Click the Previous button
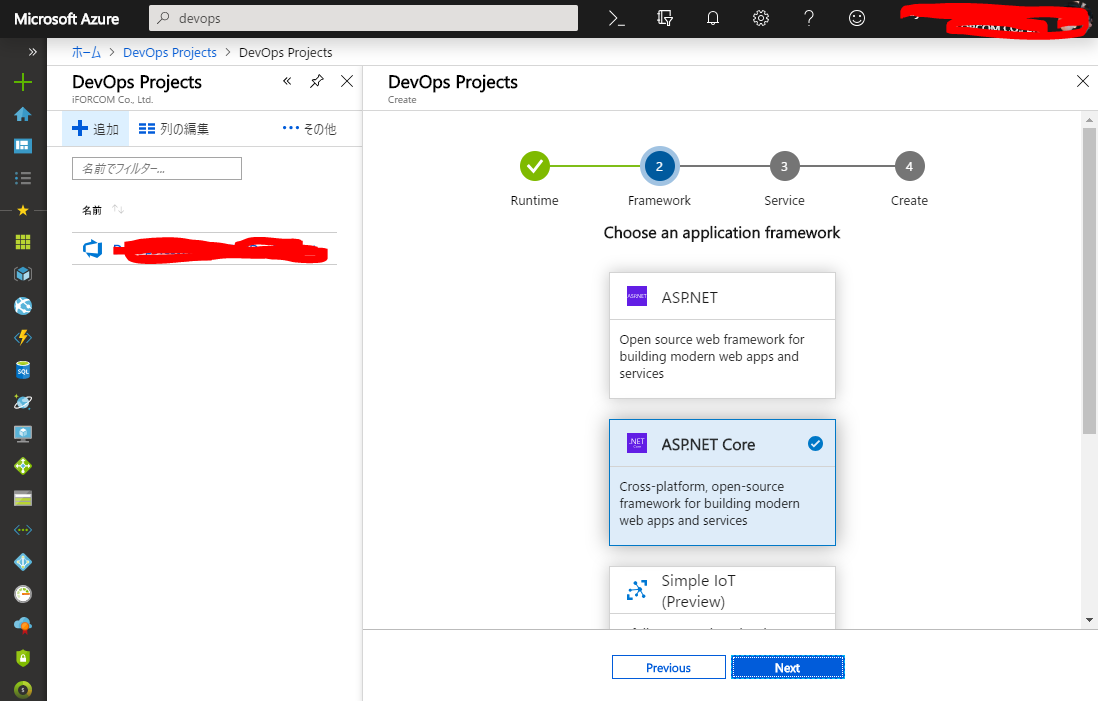This screenshot has width=1098, height=701. (669, 667)
